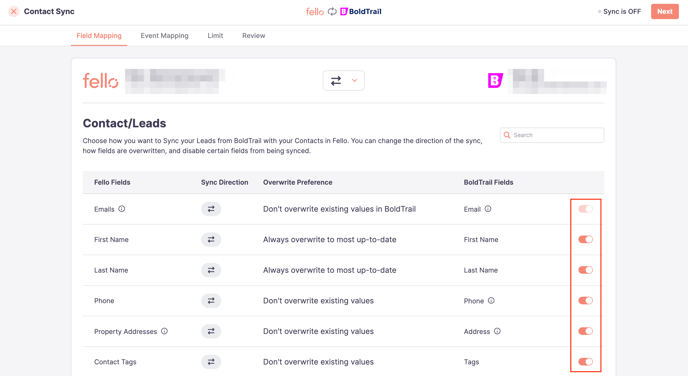Image resolution: width=688 pixels, height=376 pixels.
Task: Click the sync direction icon for Contact Tags
Action: pyautogui.click(x=211, y=362)
